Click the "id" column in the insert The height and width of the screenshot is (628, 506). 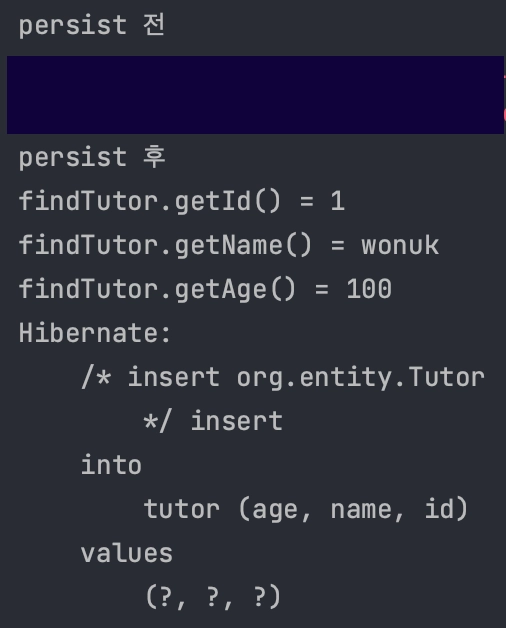pos(439,509)
